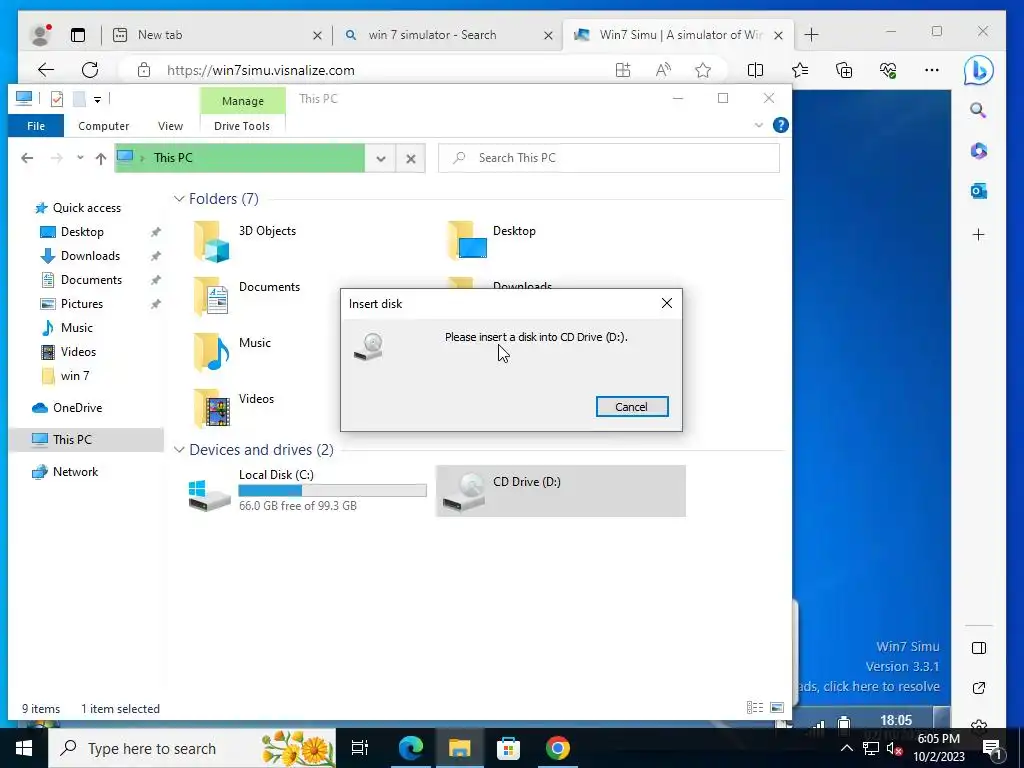
Task: Open Customize Quick Access Toolbar dropdown
Action: (x=97, y=99)
